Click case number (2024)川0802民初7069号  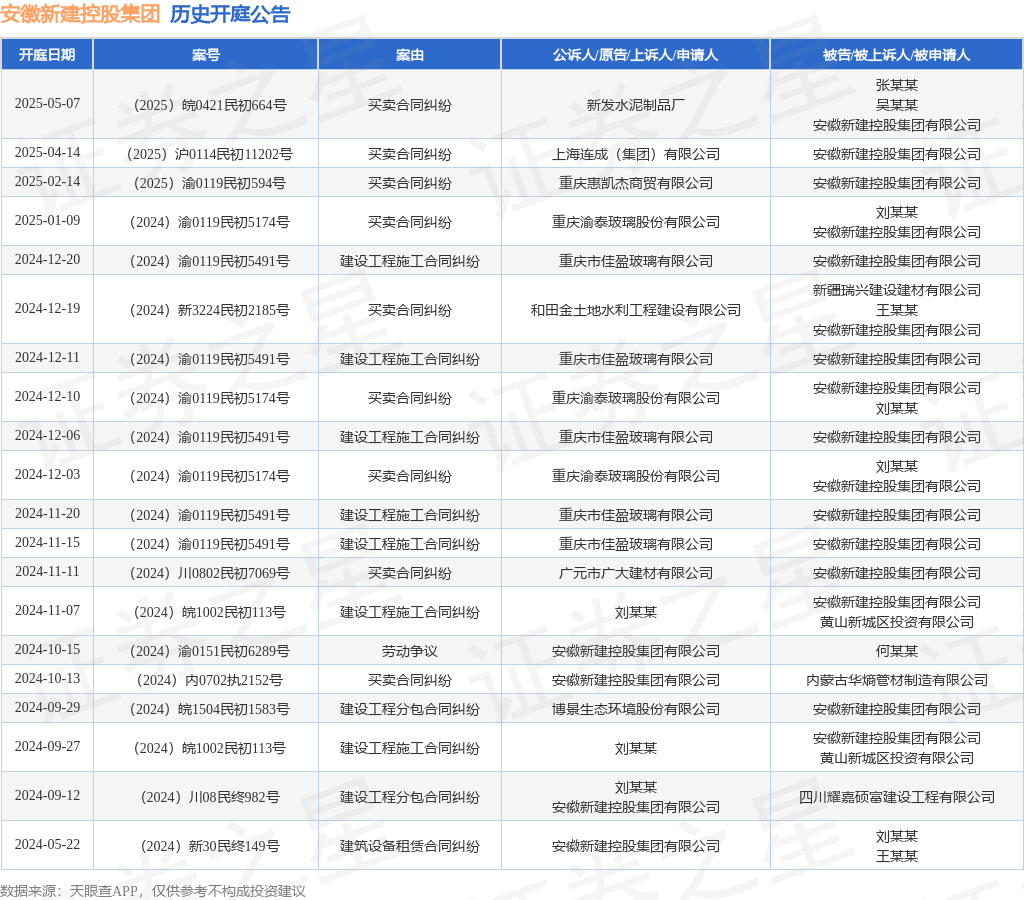pos(210,573)
